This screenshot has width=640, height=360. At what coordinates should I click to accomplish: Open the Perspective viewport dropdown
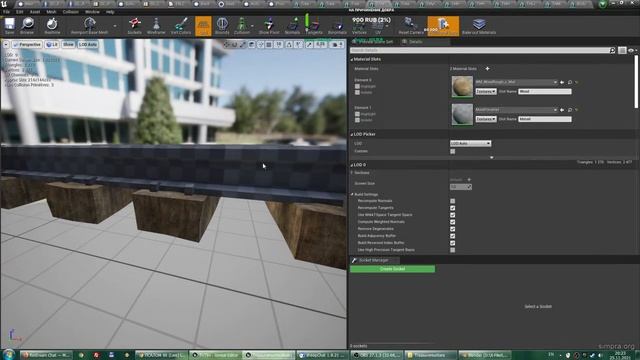pyautogui.click(x=27, y=44)
